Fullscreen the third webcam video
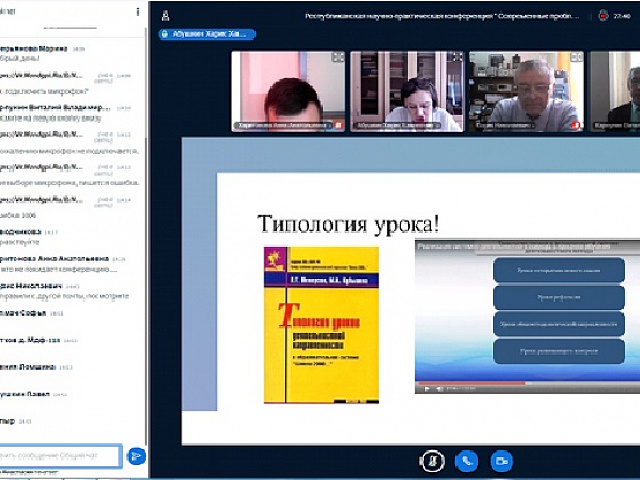This screenshot has height=480, width=640. coord(572,58)
